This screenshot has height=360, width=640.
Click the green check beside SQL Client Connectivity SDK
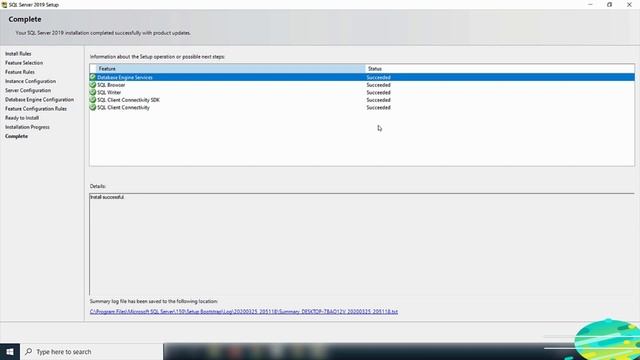(93, 100)
